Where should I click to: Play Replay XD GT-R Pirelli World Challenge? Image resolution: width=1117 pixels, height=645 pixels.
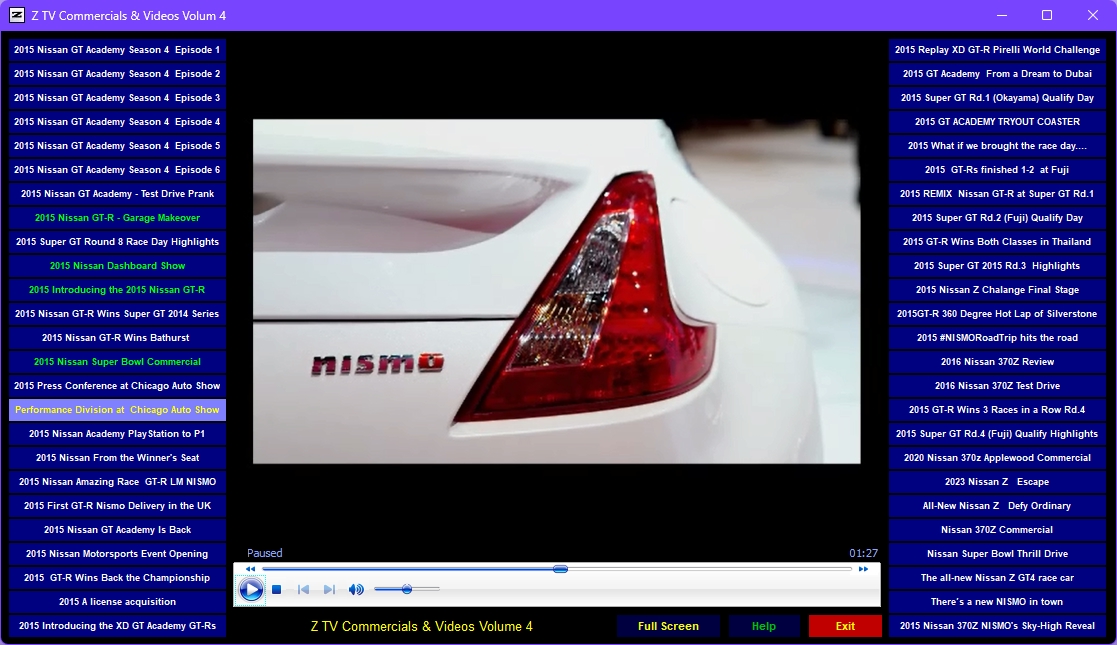pyautogui.click(x=997, y=50)
